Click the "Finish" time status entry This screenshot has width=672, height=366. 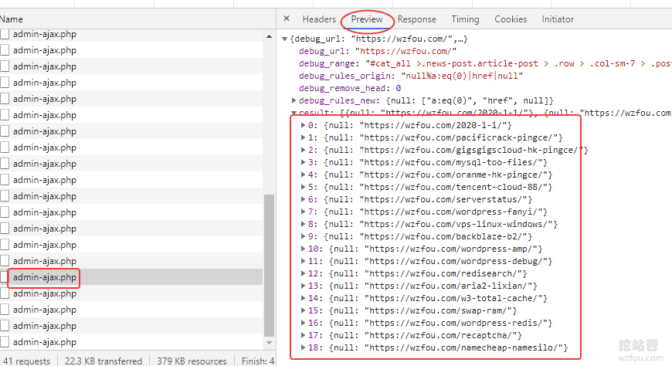point(258,361)
